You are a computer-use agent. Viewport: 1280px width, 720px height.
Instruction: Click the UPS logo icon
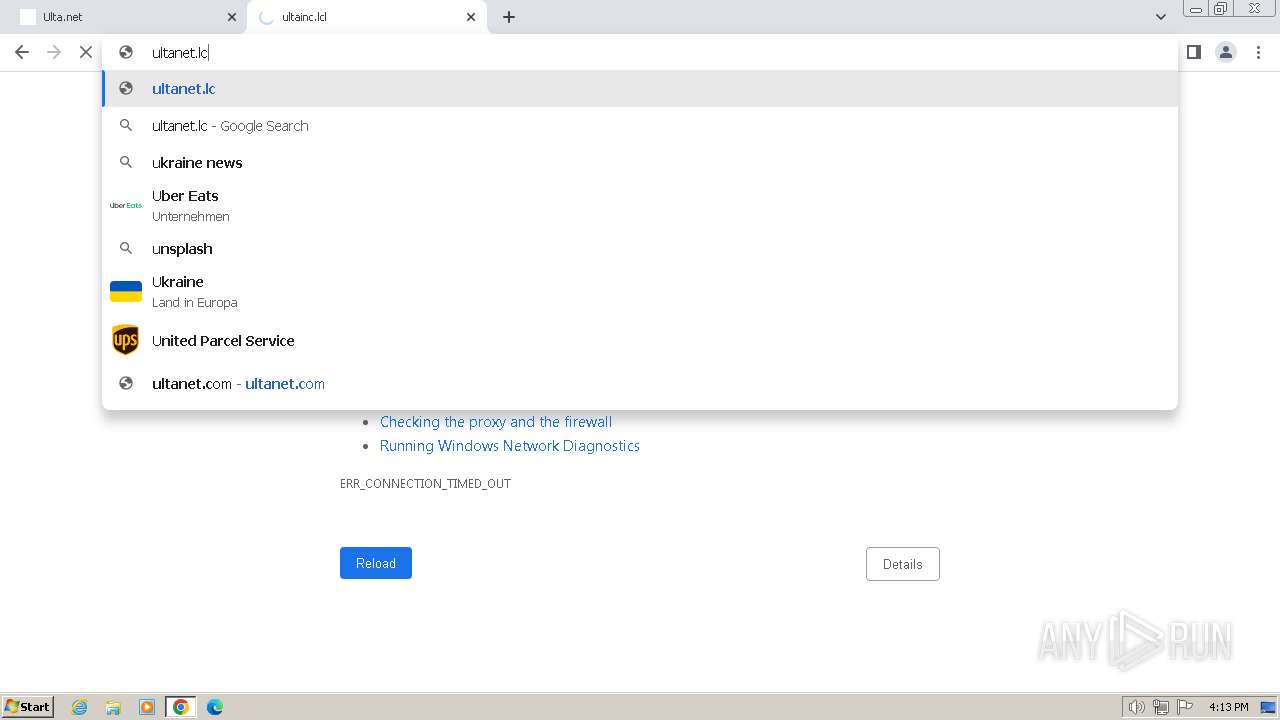pos(126,341)
